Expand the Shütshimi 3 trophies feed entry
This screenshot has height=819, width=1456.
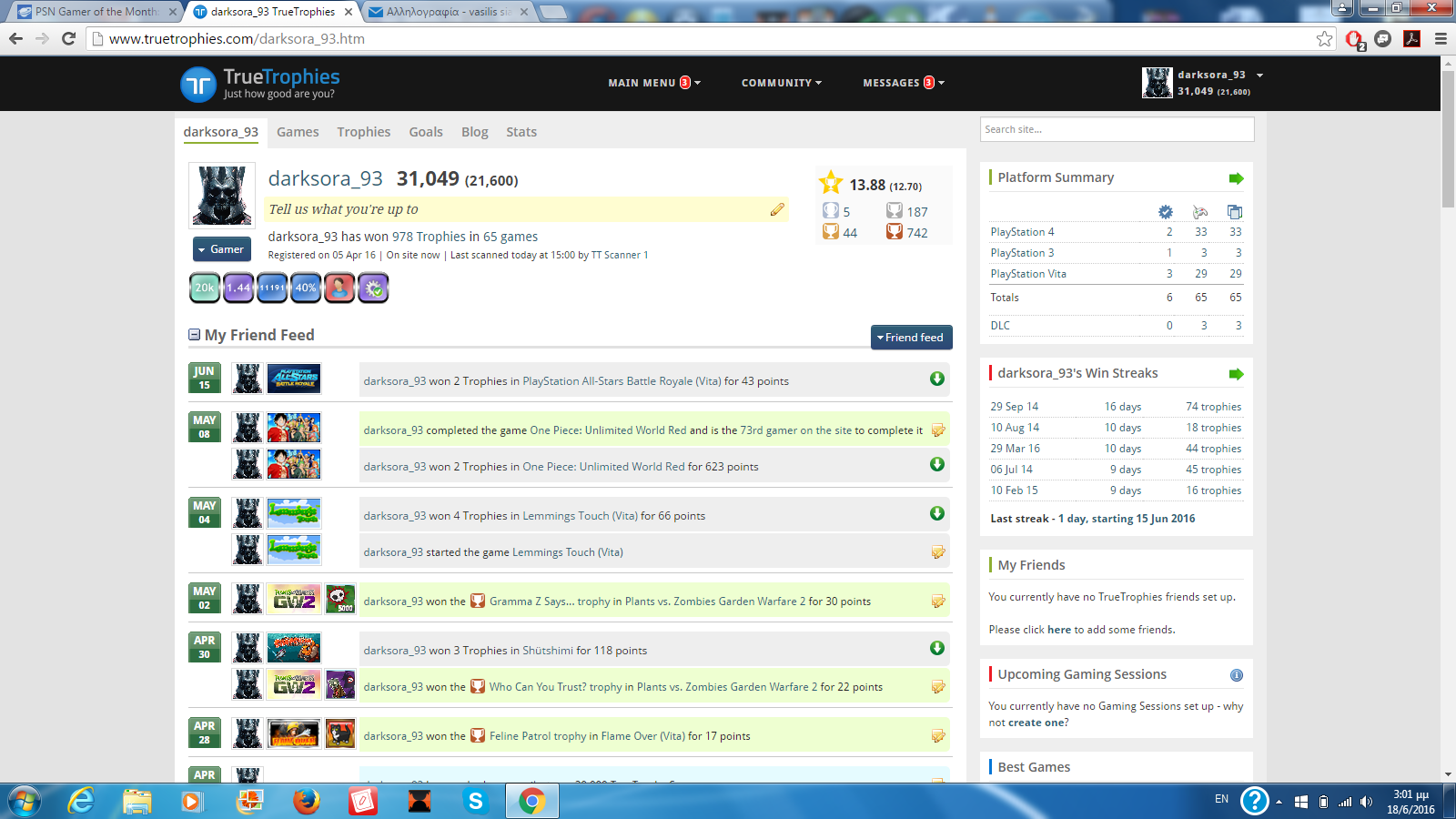point(936,649)
